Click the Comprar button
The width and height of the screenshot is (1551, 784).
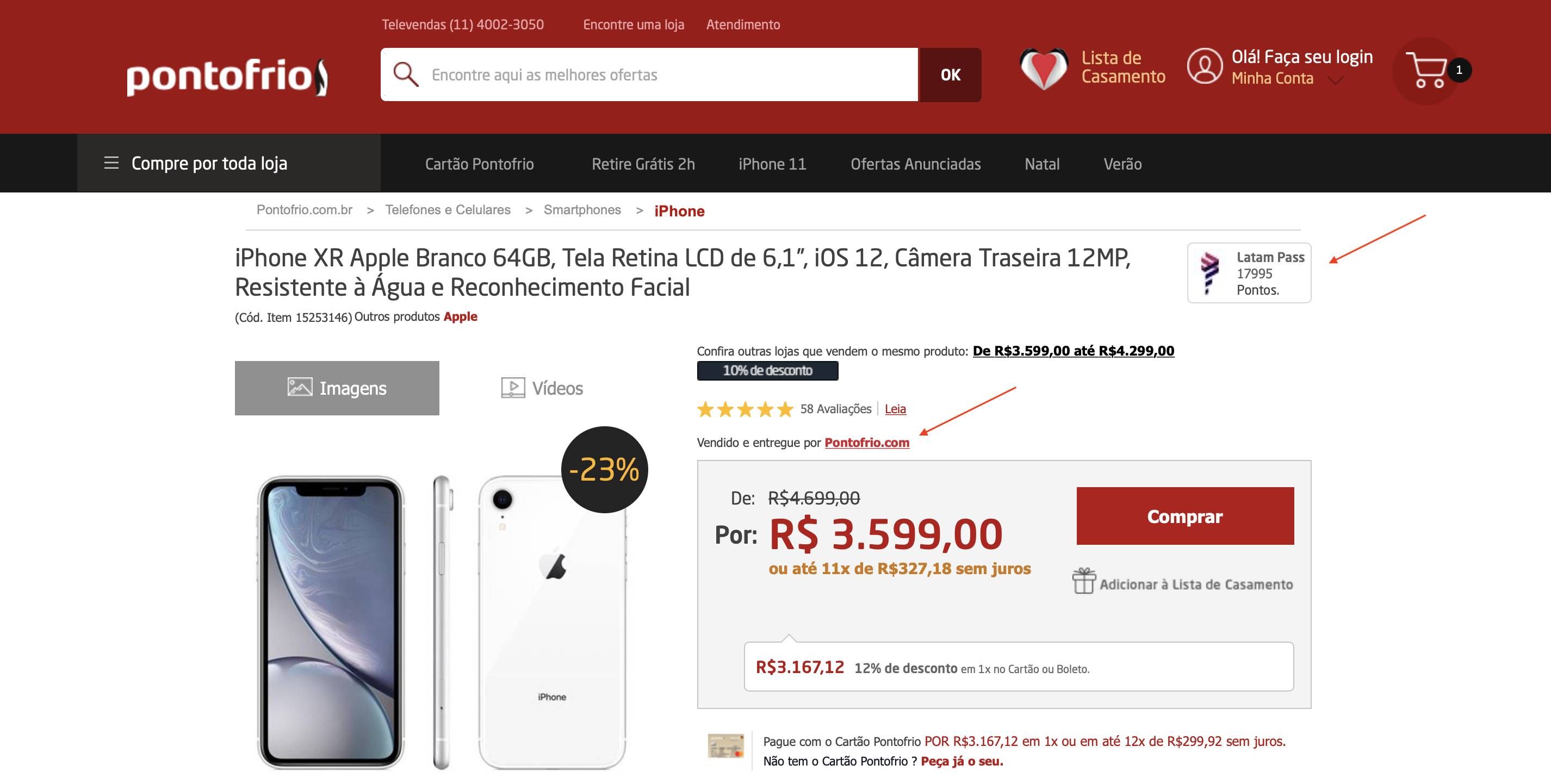(x=1185, y=516)
